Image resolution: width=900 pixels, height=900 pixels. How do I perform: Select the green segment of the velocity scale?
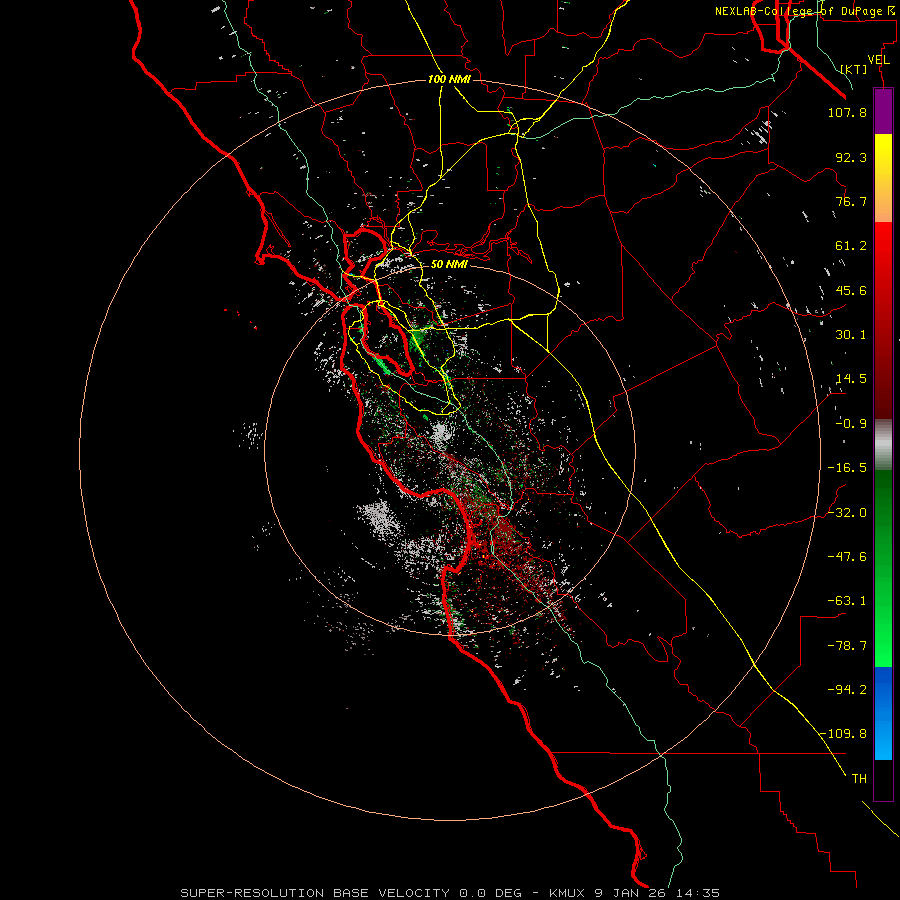pos(883,568)
